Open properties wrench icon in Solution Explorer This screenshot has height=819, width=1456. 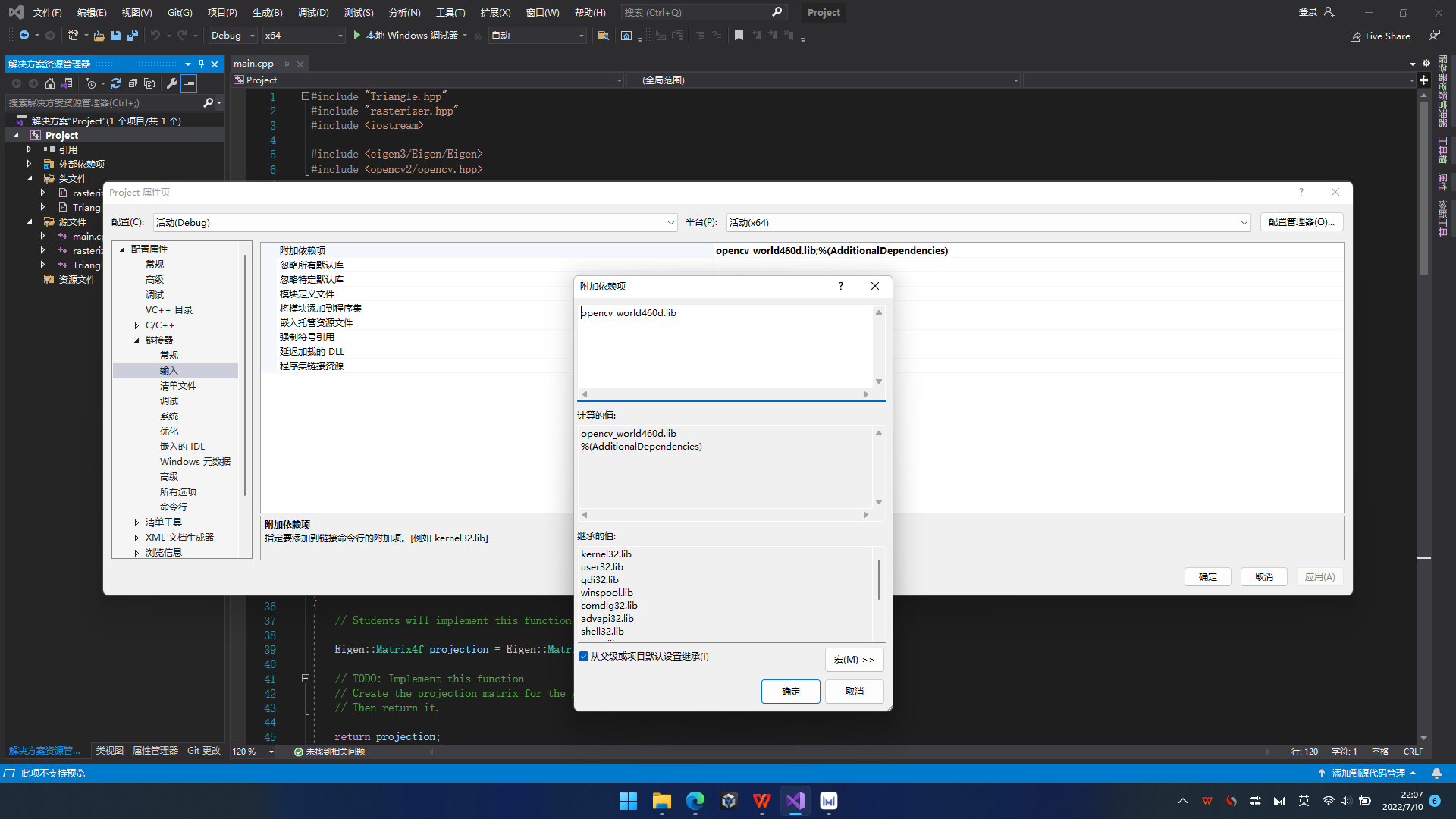172,83
